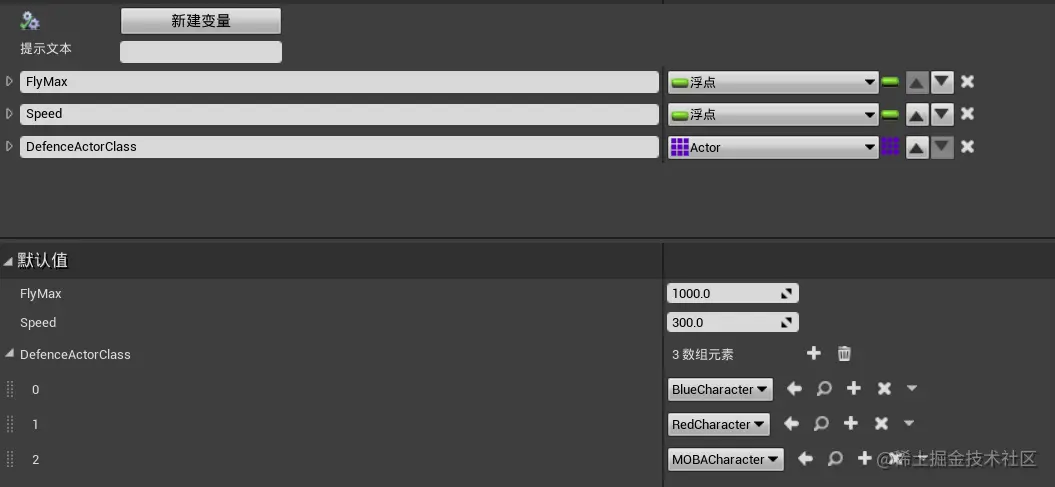The image size is (1055, 487).
Task: Add element to DefenceActorClass array plus icon
Action: pyautogui.click(x=814, y=353)
